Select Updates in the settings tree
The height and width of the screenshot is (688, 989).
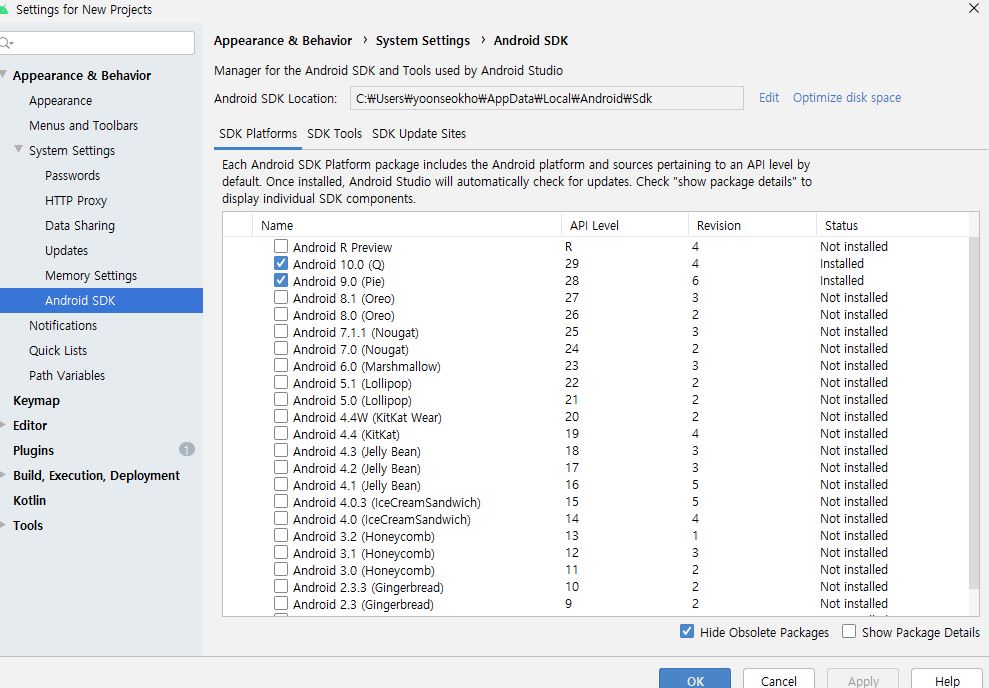click(66, 250)
